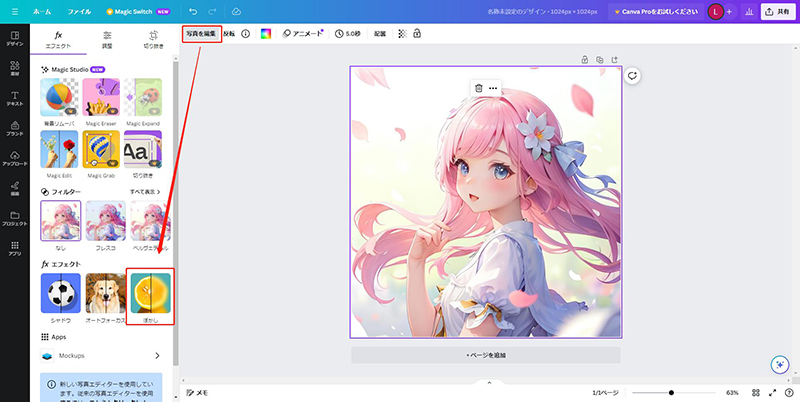
Task: Click the 63% zoom value
Action: tap(732, 393)
